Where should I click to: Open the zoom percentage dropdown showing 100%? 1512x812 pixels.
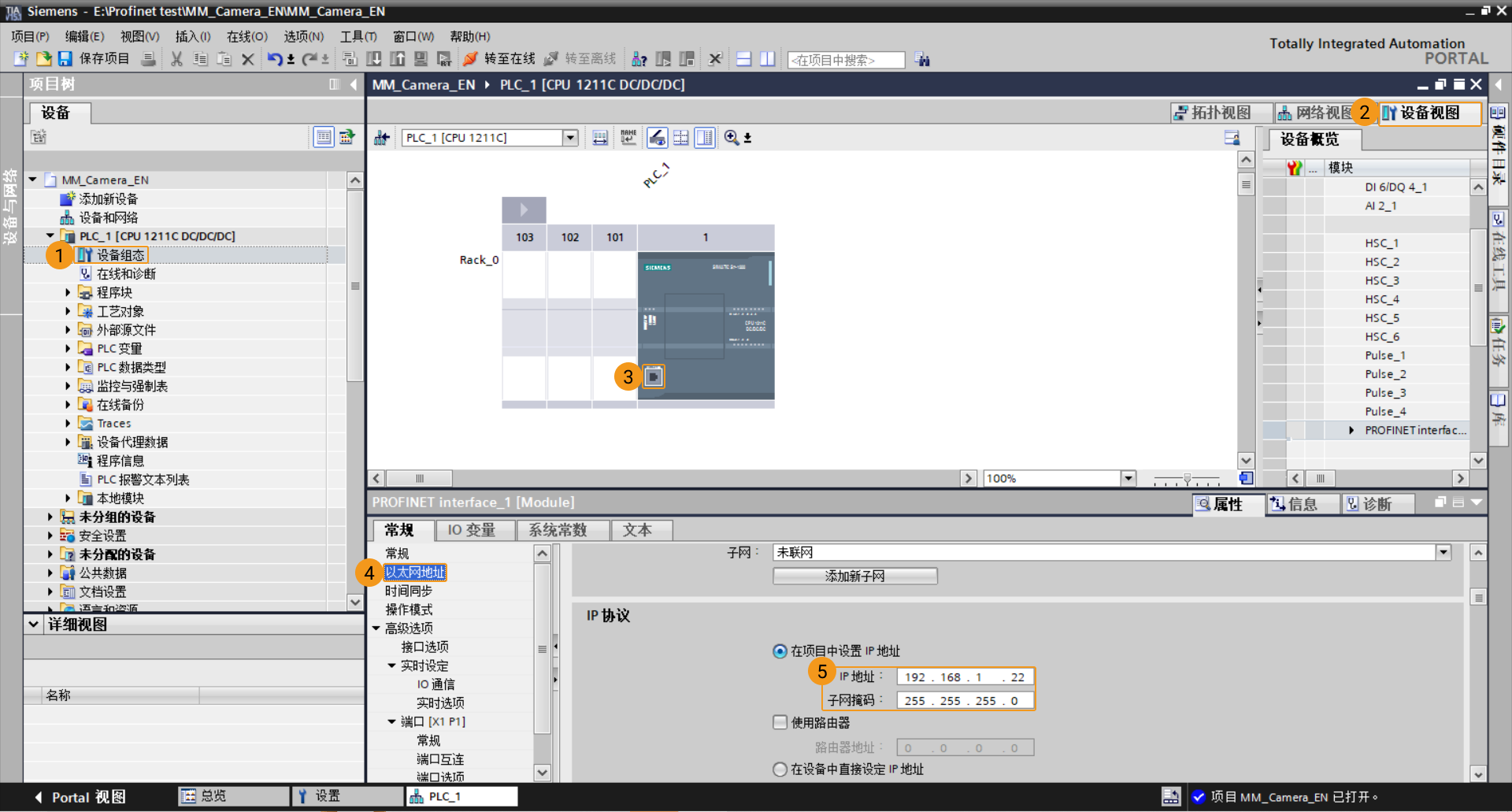(x=1129, y=478)
